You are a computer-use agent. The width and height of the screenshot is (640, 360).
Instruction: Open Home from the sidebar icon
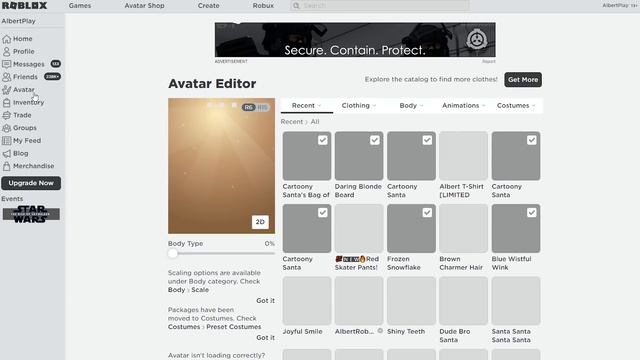click(x=7, y=39)
